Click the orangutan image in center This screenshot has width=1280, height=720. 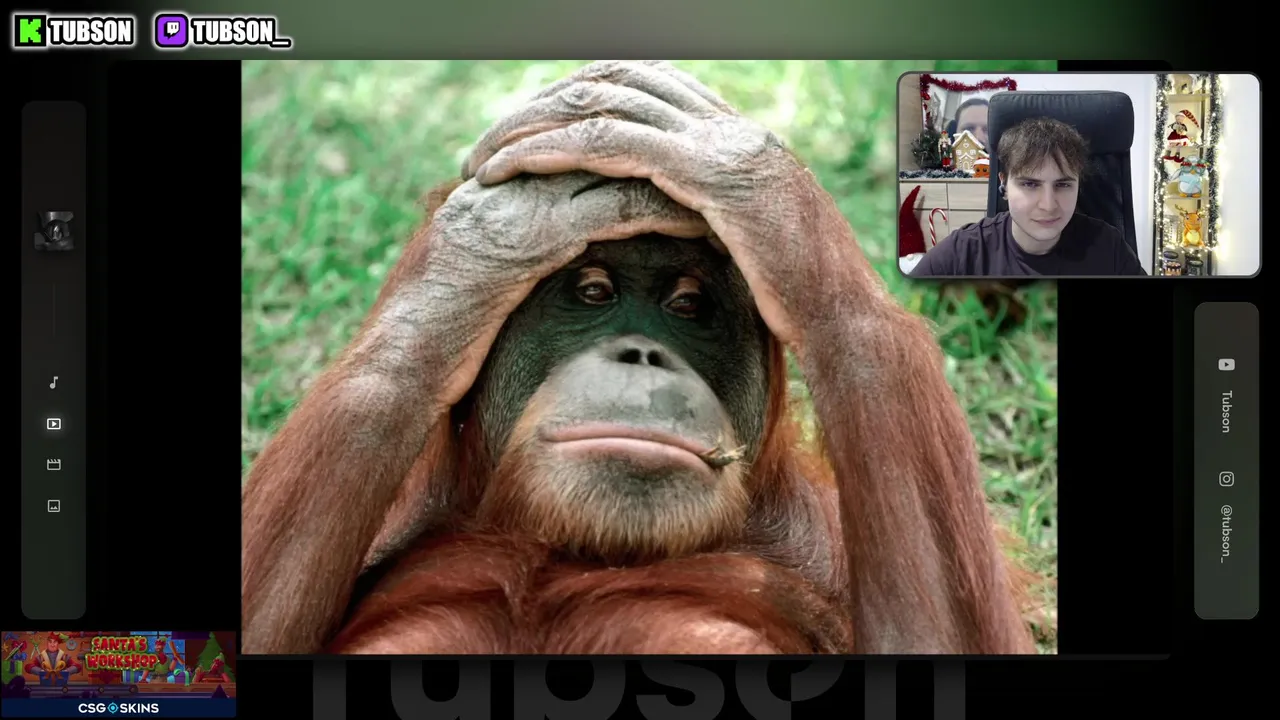pos(649,357)
